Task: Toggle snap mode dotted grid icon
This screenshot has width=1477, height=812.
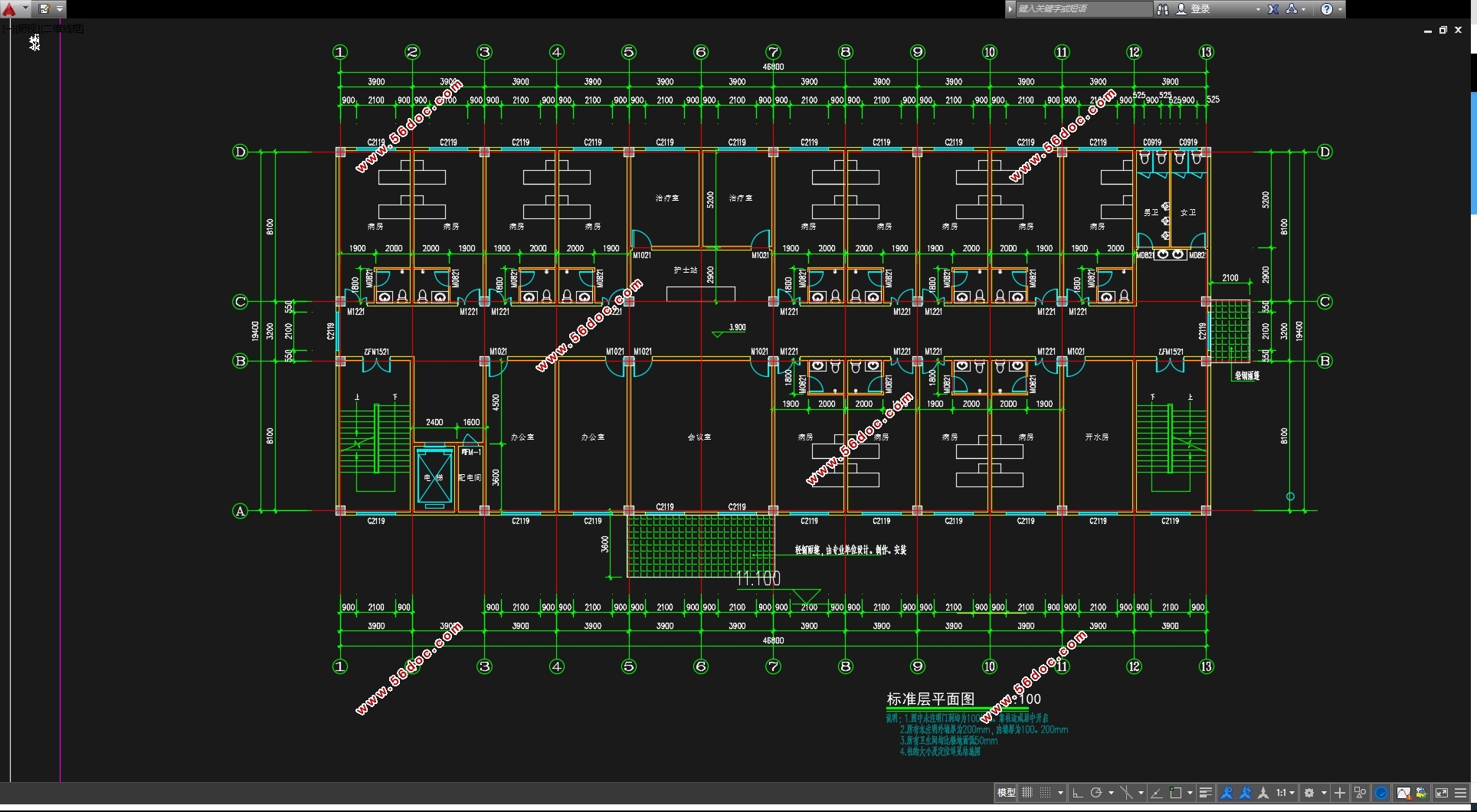Action: (x=1045, y=793)
